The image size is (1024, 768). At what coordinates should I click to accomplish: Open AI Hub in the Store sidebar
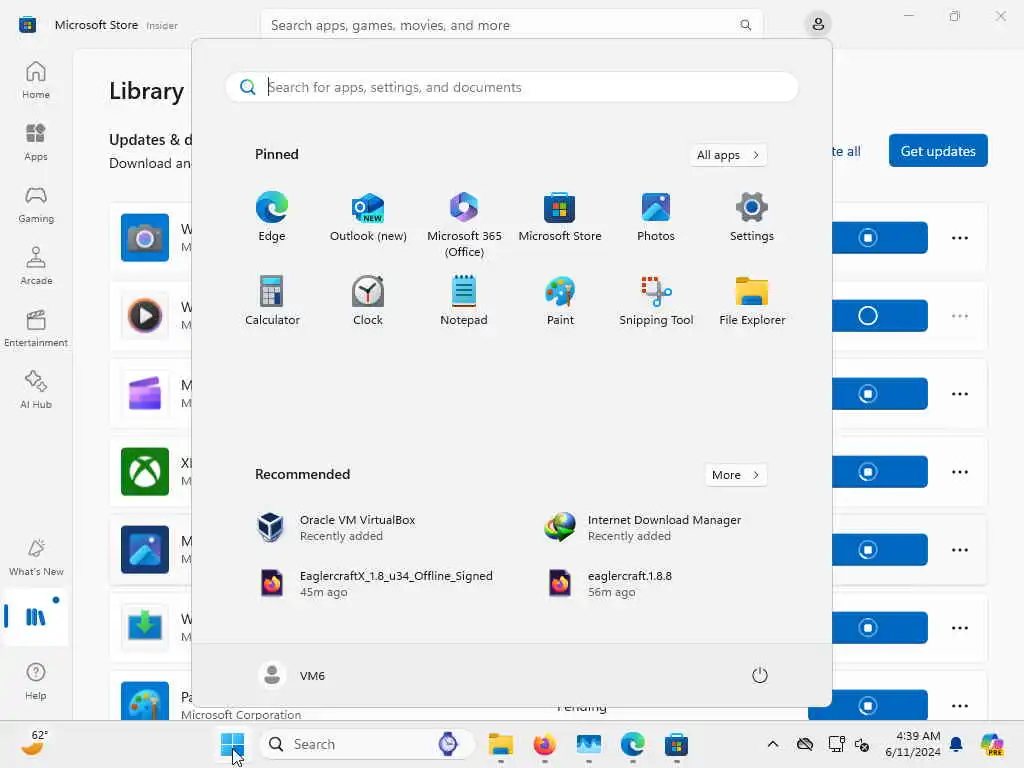pyautogui.click(x=36, y=391)
